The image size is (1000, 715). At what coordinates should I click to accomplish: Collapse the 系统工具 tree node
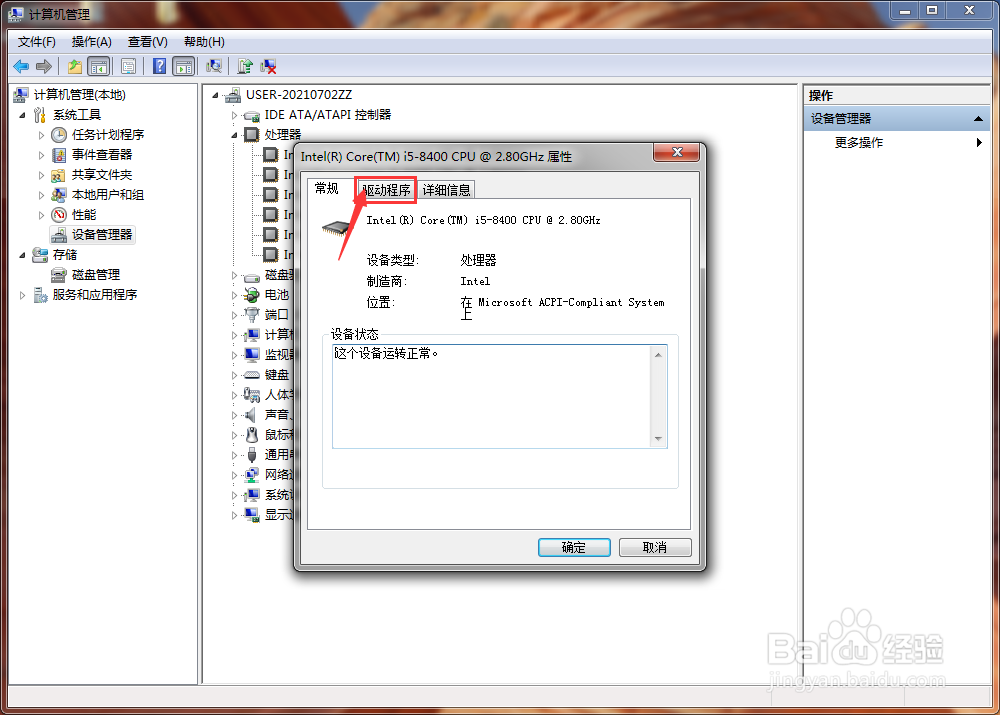tap(23, 115)
